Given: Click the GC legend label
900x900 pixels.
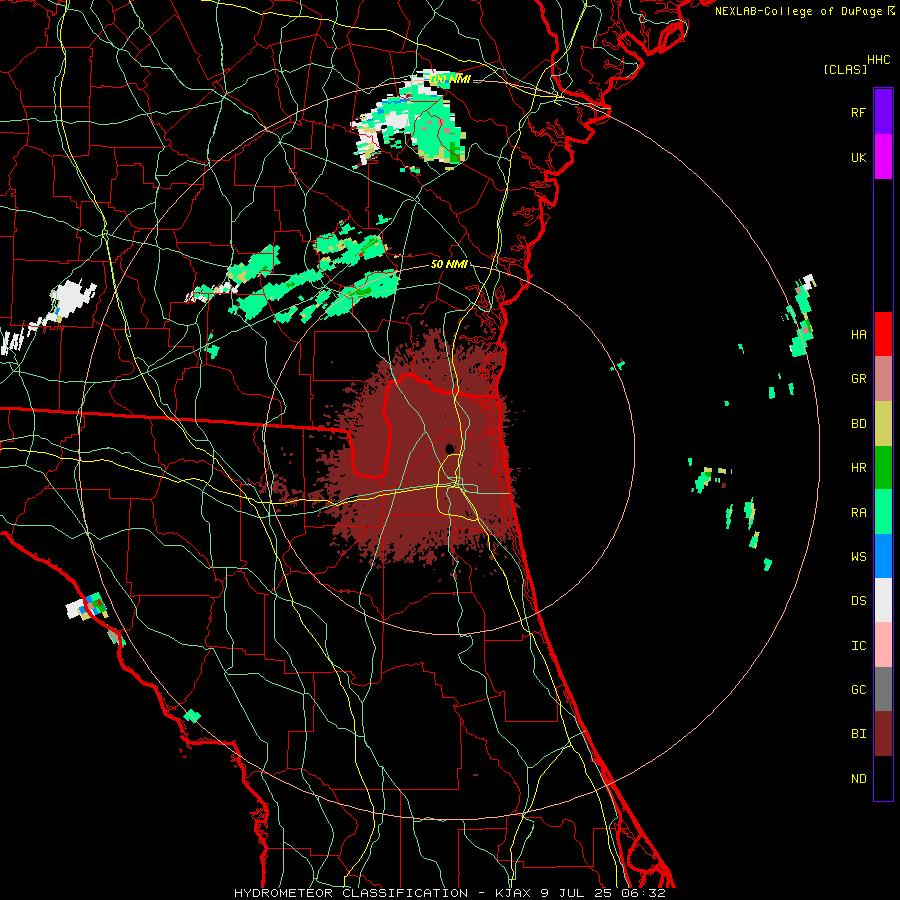Looking at the screenshot, I should (x=858, y=690).
